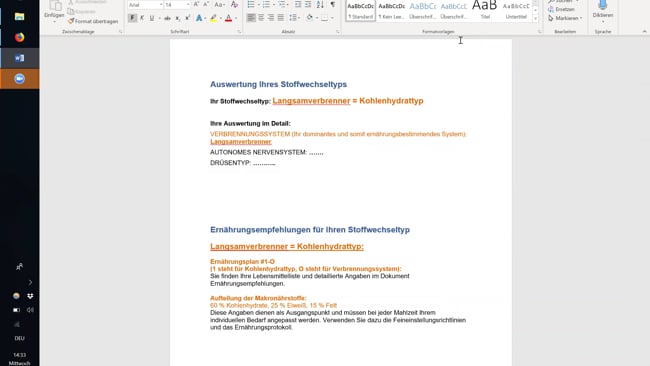Click Ersetzen in the Bearbeiten group

(562, 9)
